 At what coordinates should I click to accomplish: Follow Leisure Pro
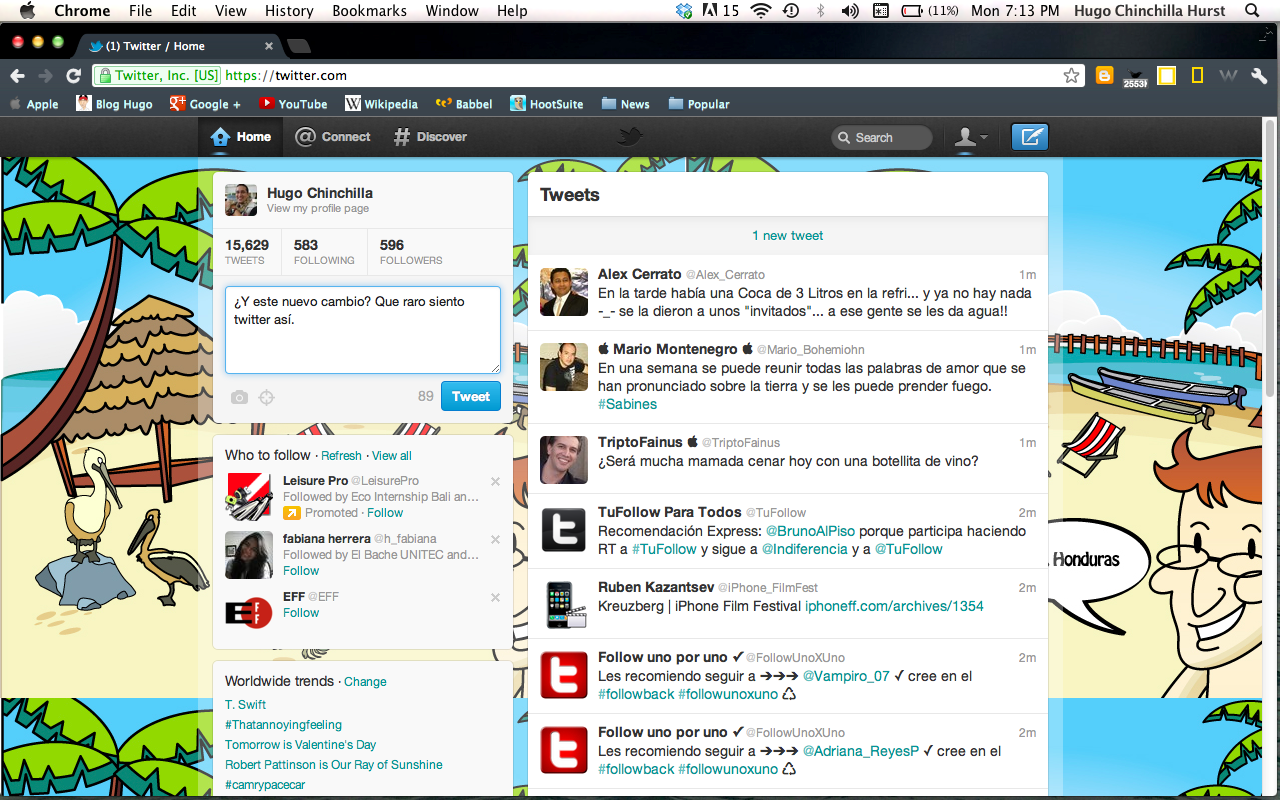coord(385,512)
